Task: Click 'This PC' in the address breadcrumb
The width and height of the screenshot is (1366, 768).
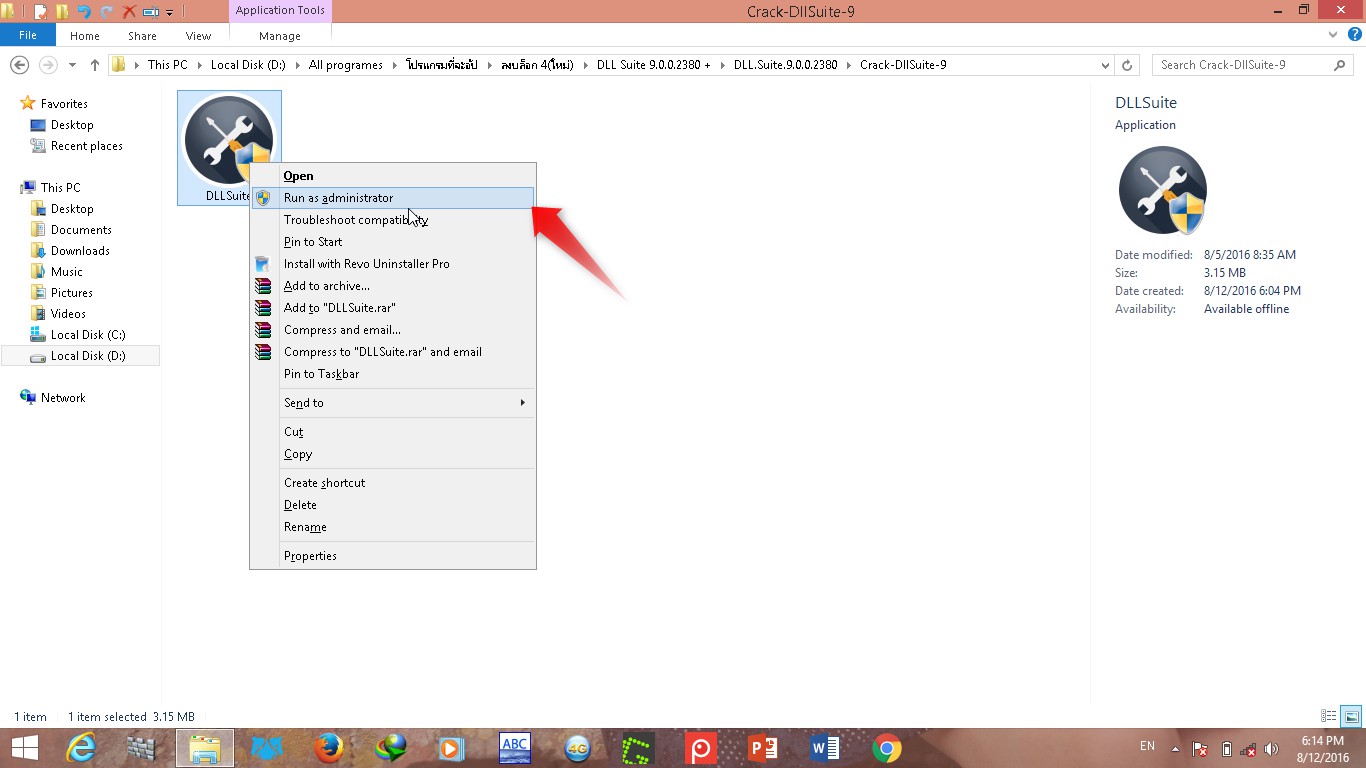Action: pos(167,65)
